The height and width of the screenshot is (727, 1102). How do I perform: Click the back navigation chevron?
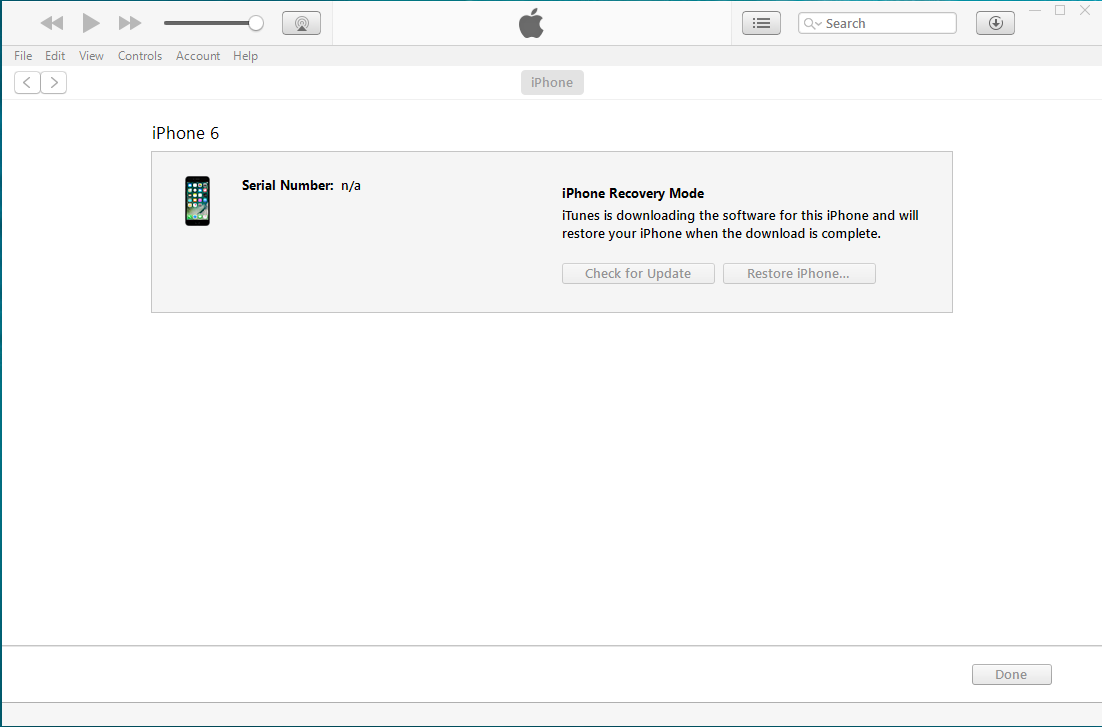[26, 82]
